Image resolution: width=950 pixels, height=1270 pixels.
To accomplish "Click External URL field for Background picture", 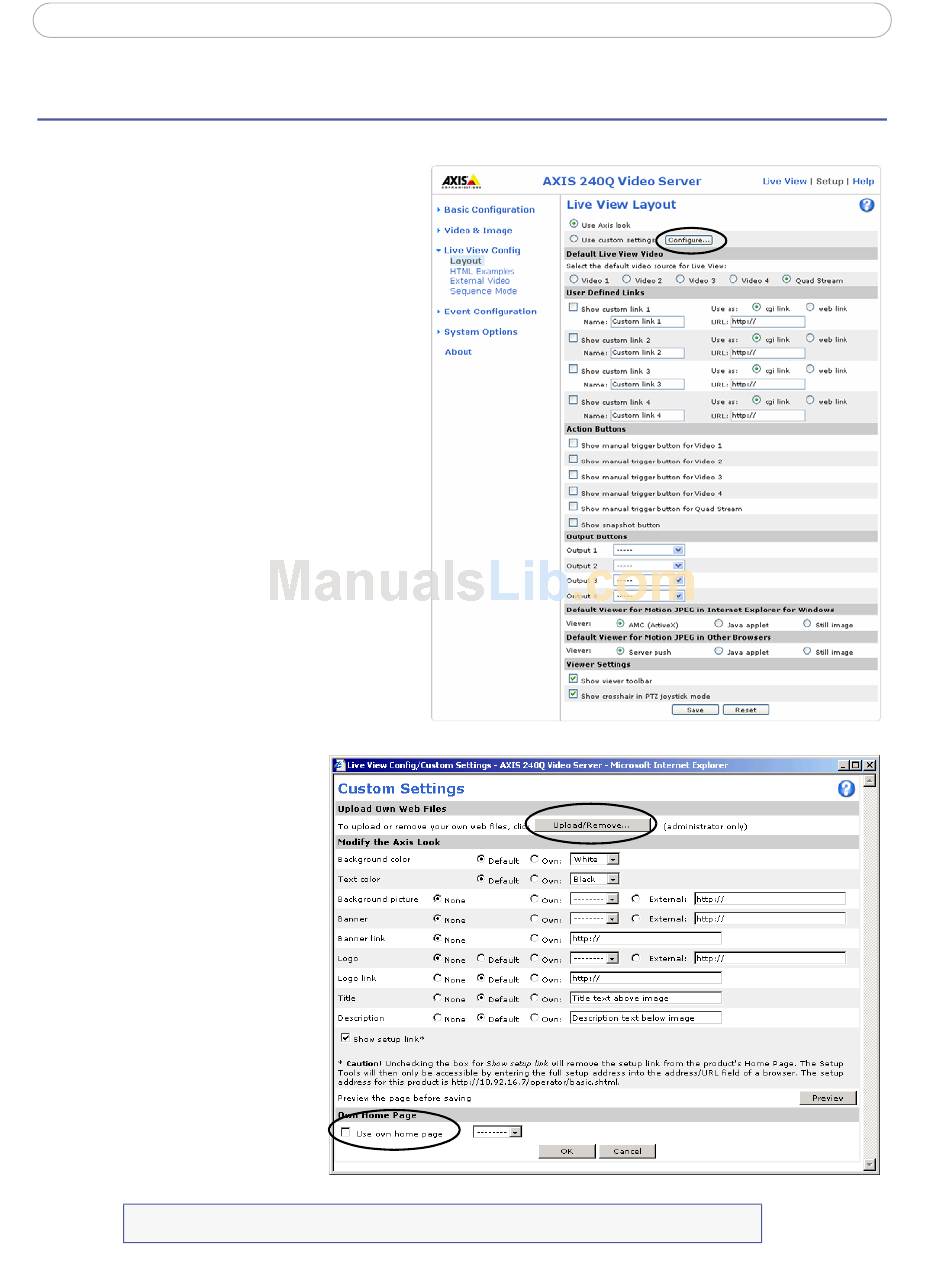I will [770, 899].
